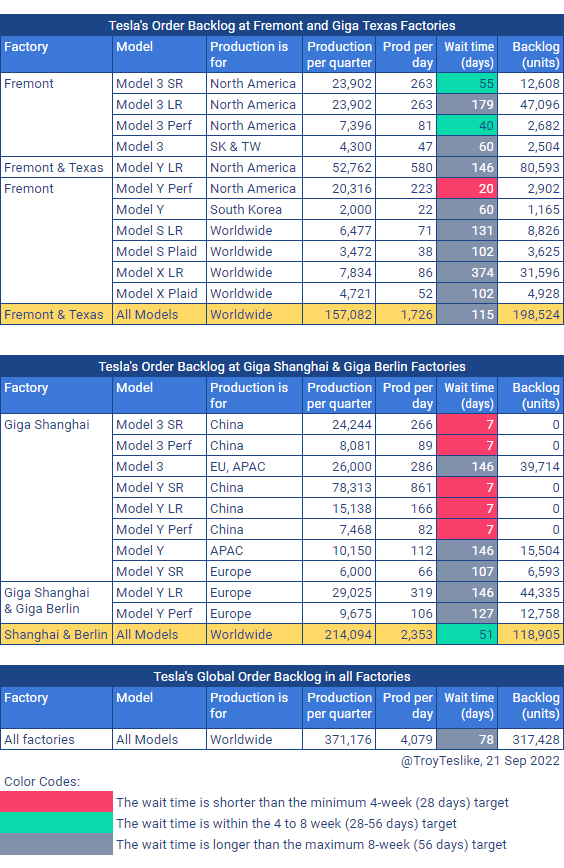Click the gray color code swatch
564x868 pixels.
(x=56, y=844)
